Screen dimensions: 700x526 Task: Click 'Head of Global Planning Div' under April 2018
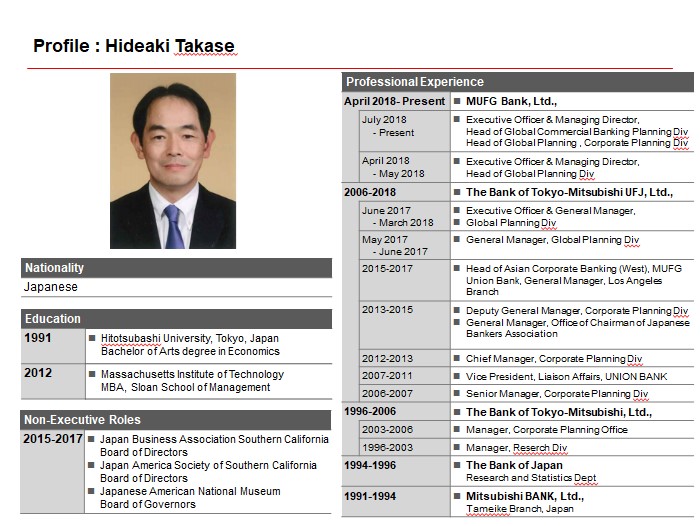(x=530, y=174)
